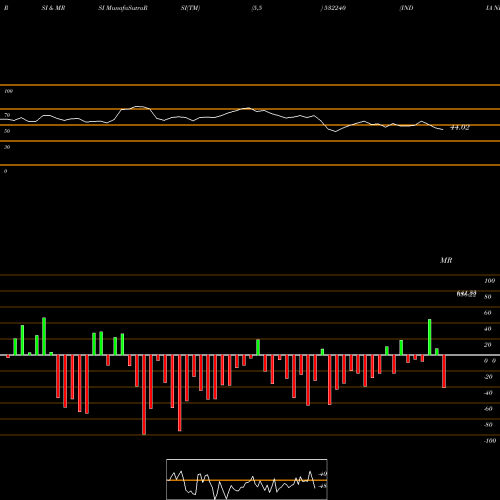Click the -20 label on MR axis
Image resolution: width=500 pixels, height=500 pixels.
(488, 377)
